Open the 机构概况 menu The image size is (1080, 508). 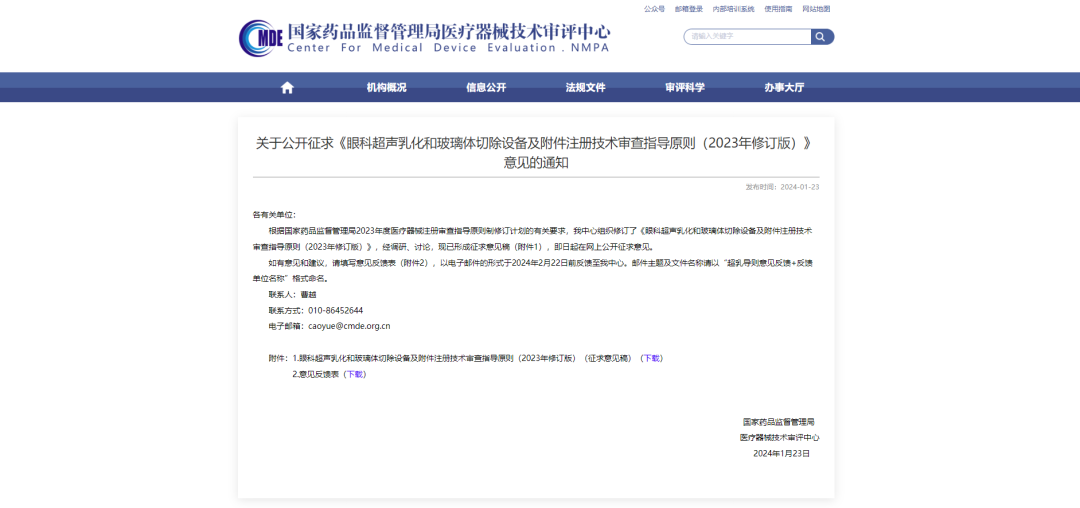click(386, 88)
